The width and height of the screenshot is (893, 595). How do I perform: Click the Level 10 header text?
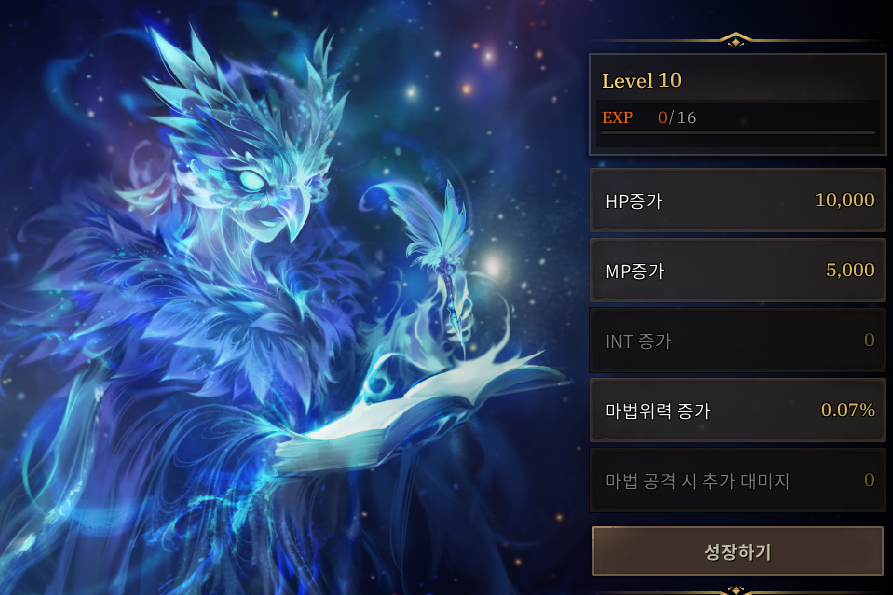(x=642, y=81)
